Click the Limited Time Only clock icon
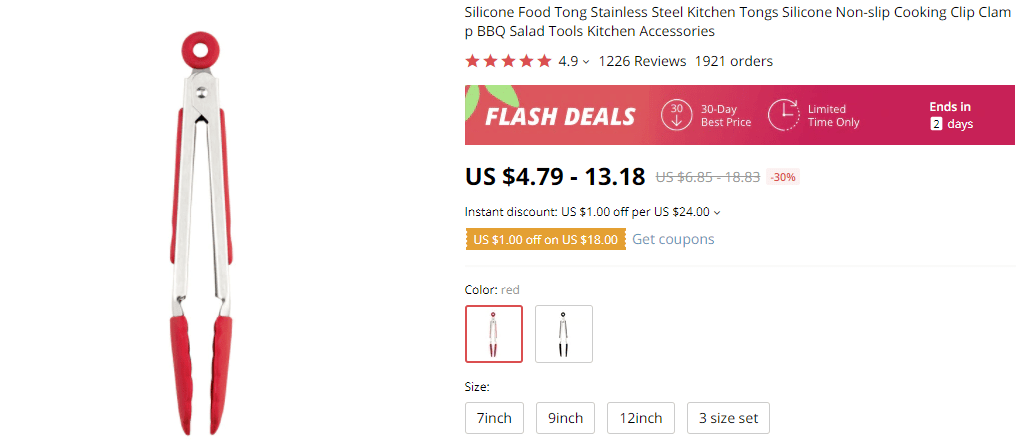 click(x=784, y=115)
